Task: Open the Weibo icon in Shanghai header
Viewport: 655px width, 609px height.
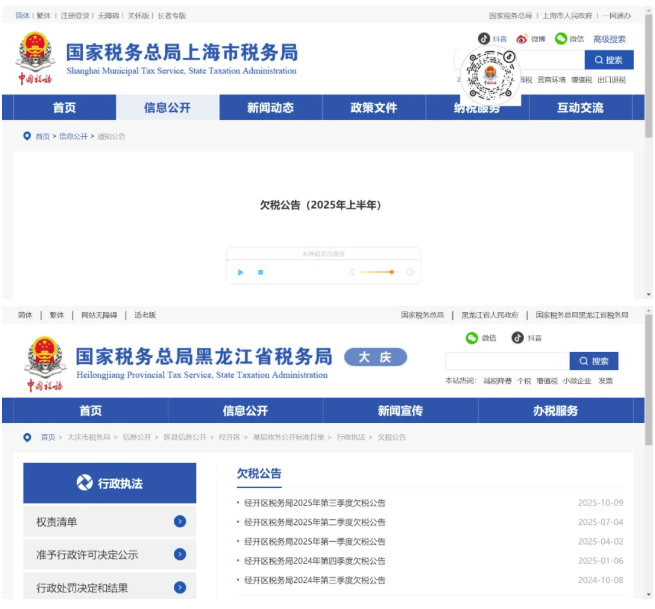Action: [522, 39]
